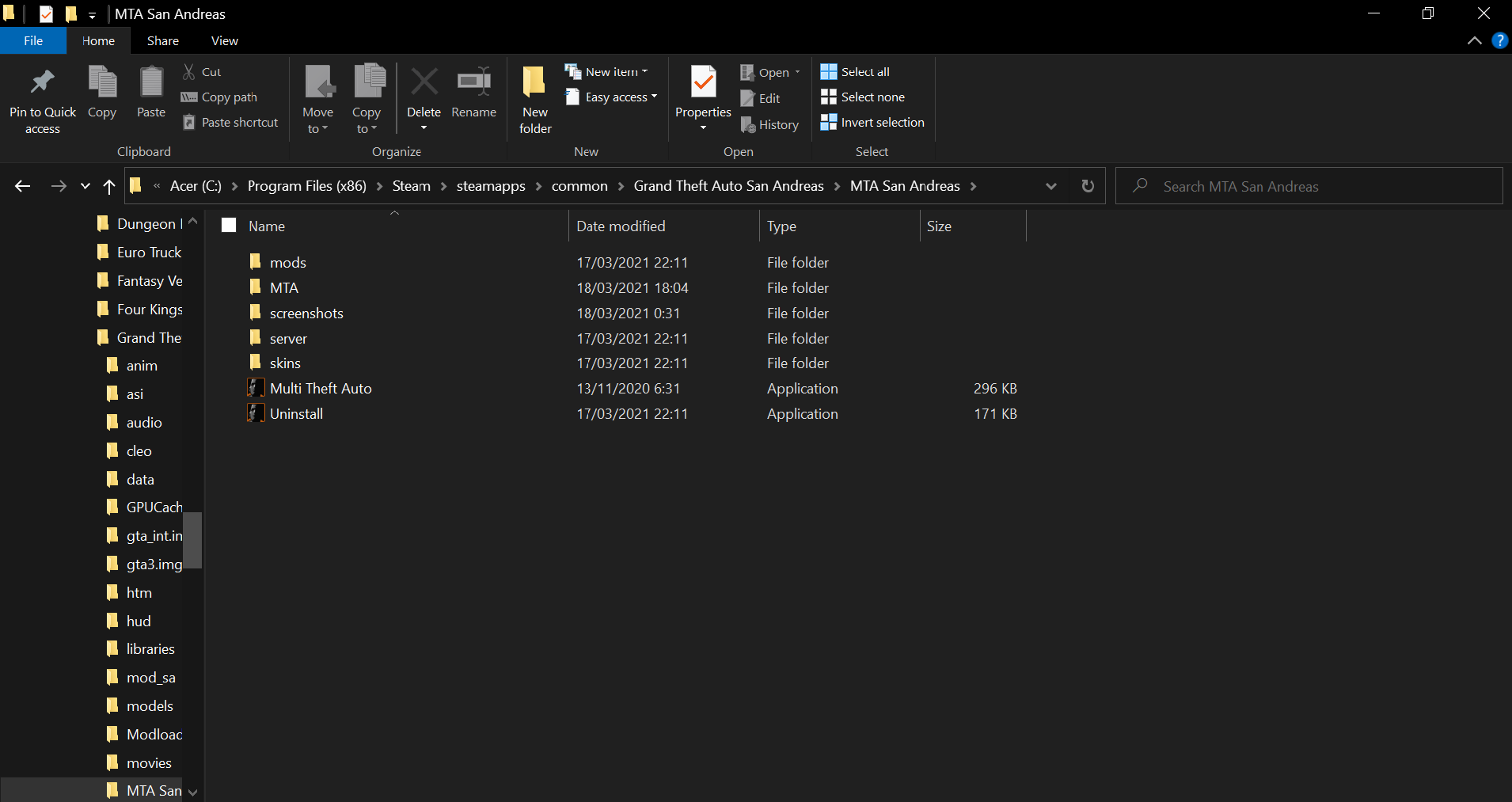
Task: Open Customize Quick Access Toolbar dropdown
Action: (x=92, y=15)
